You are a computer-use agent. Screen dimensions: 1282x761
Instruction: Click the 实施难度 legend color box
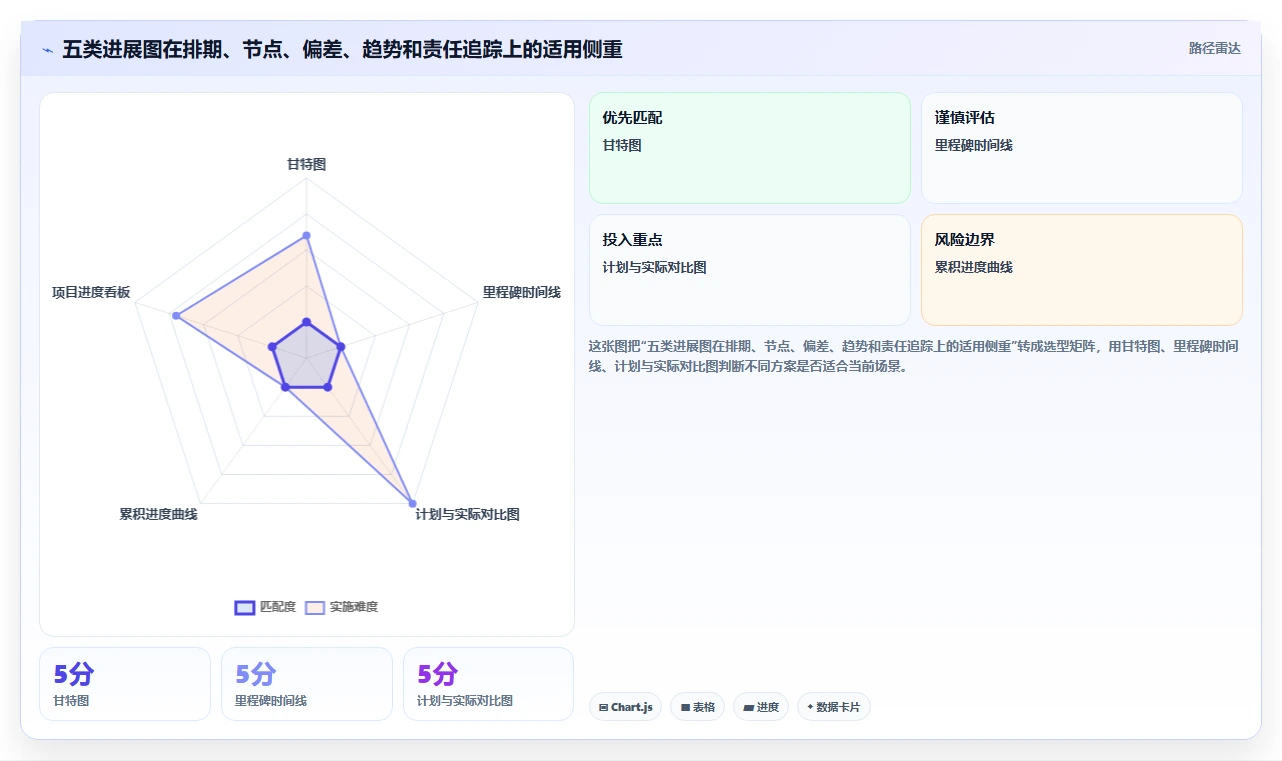315,607
